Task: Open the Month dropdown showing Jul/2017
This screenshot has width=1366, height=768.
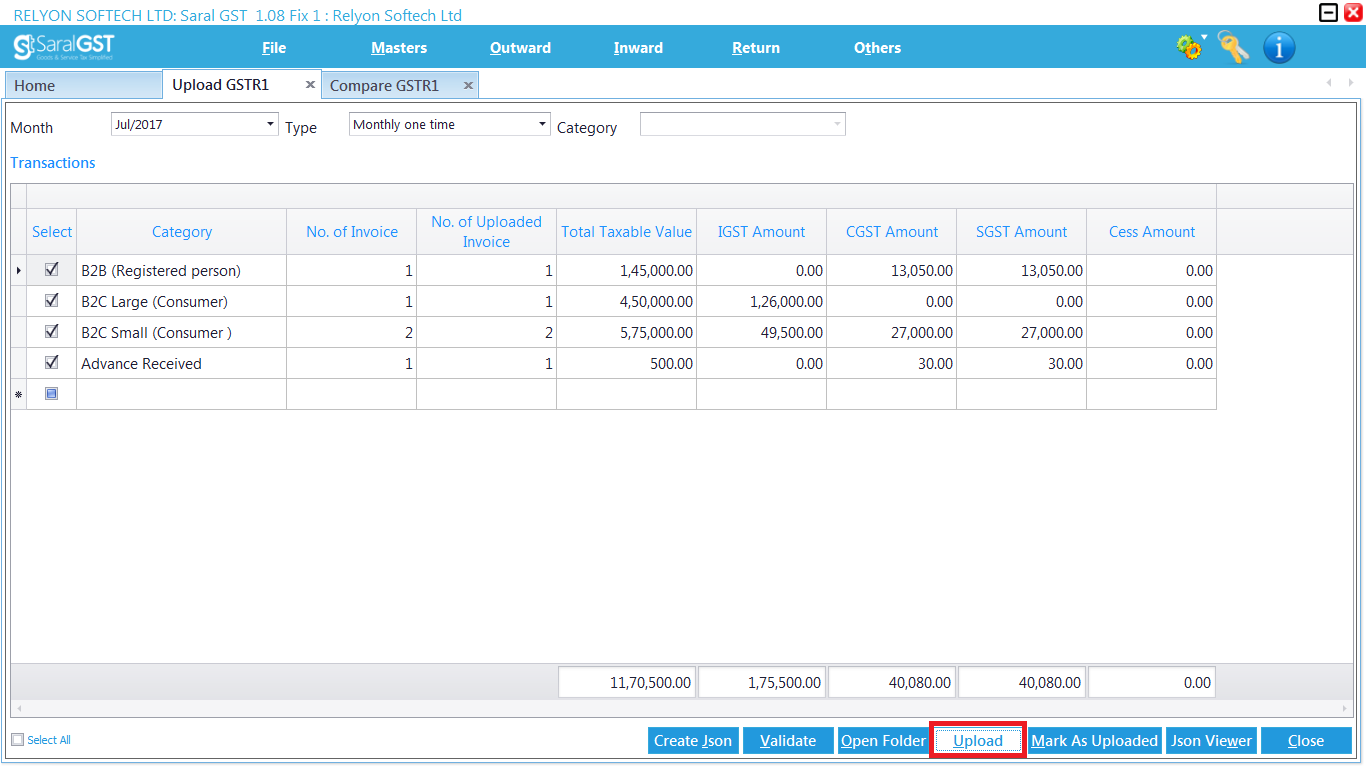Action: (x=270, y=123)
